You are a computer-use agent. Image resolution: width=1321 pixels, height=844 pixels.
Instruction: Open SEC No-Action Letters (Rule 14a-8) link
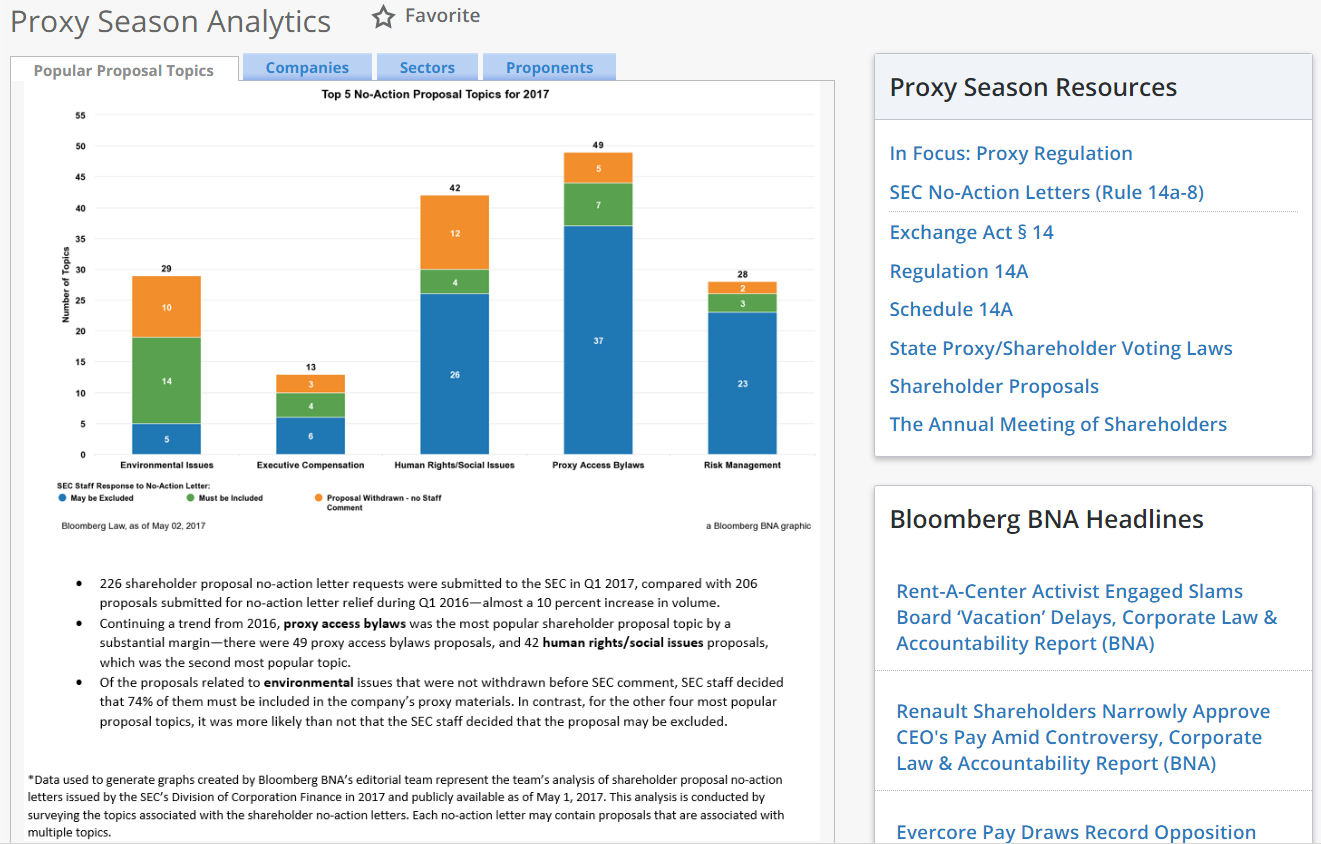pos(1046,192)
